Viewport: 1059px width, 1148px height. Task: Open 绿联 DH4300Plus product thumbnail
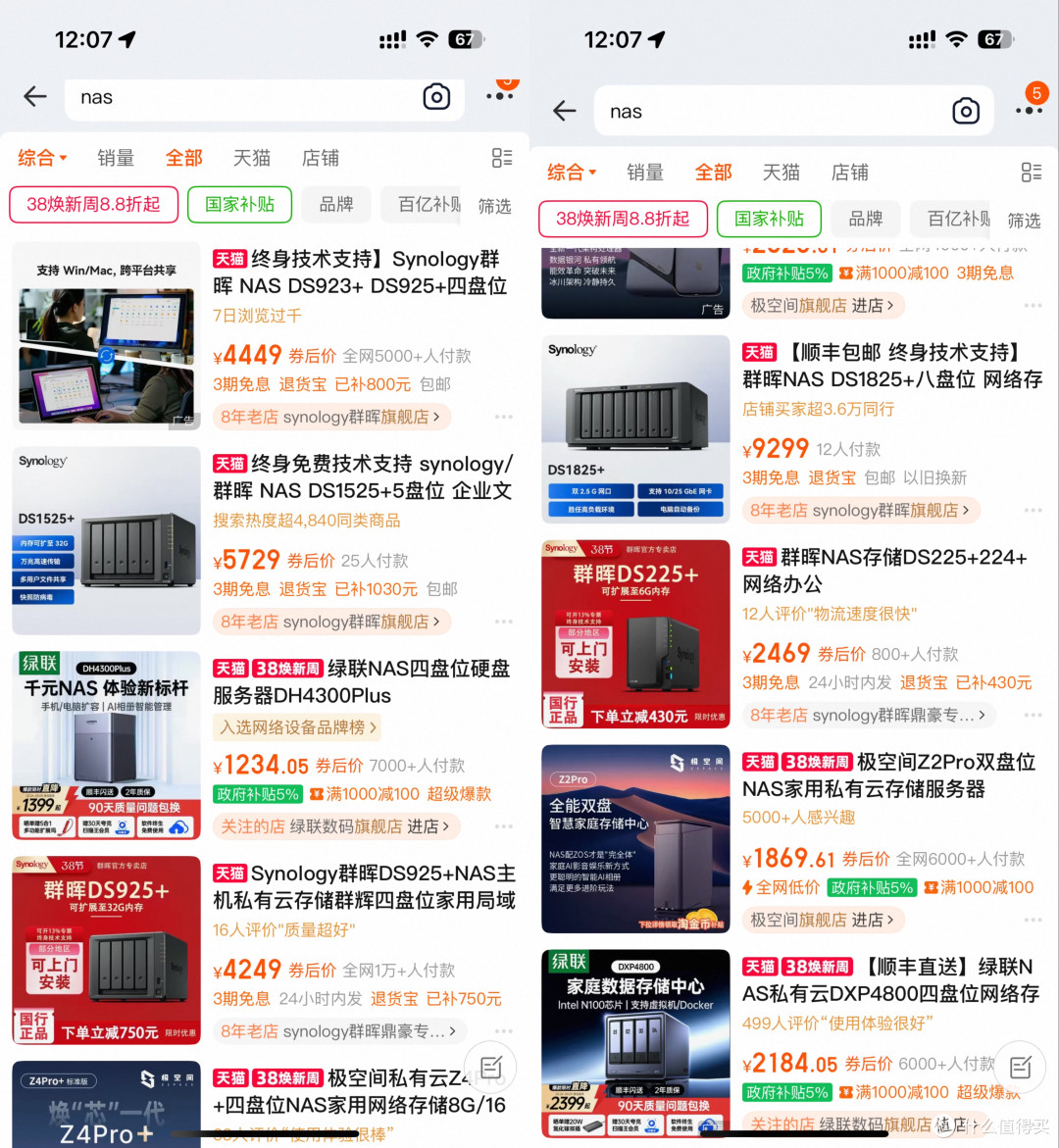point(106,745)
